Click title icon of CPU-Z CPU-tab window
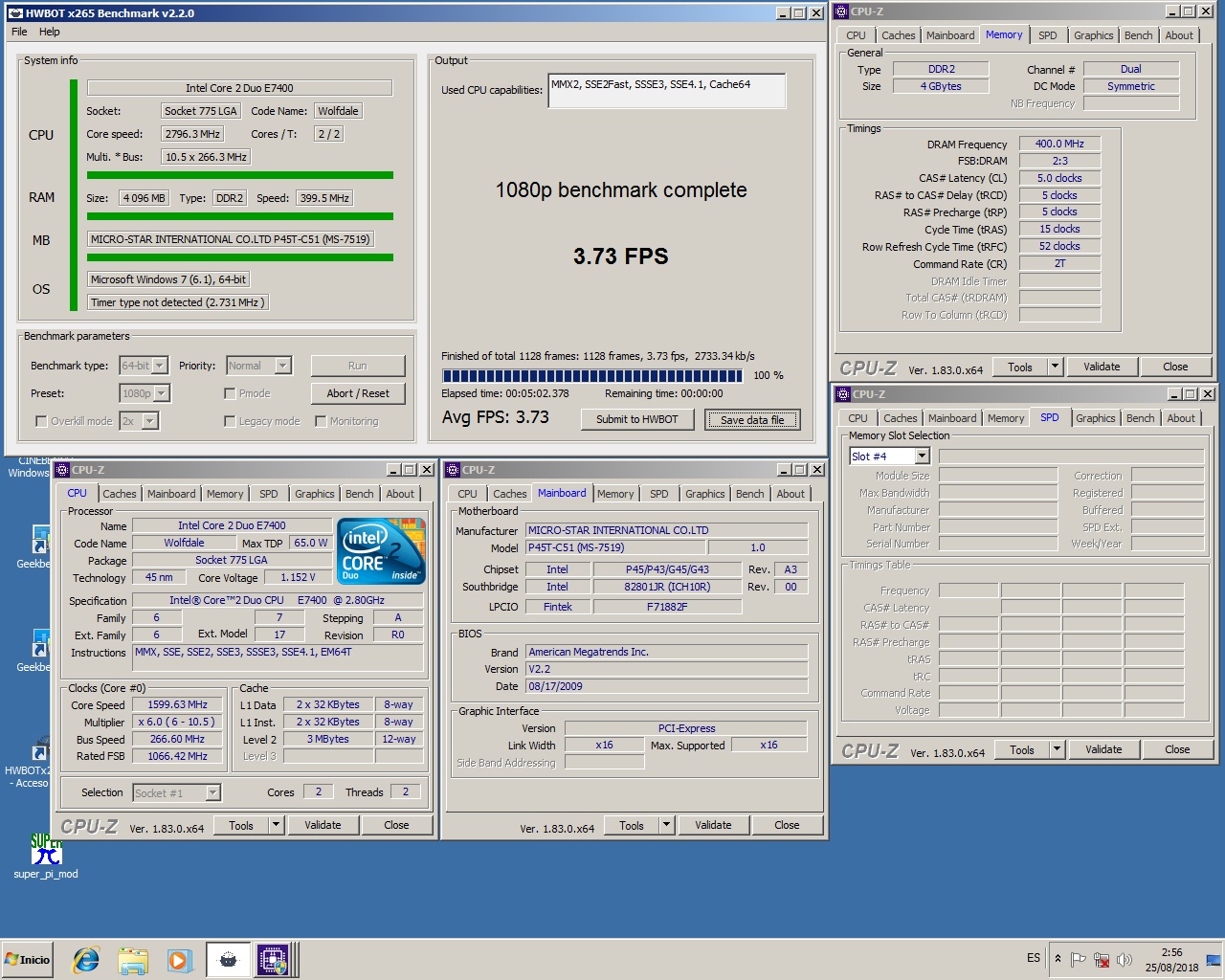Screen dimensions: 1225x980 (x=63, y=470)
